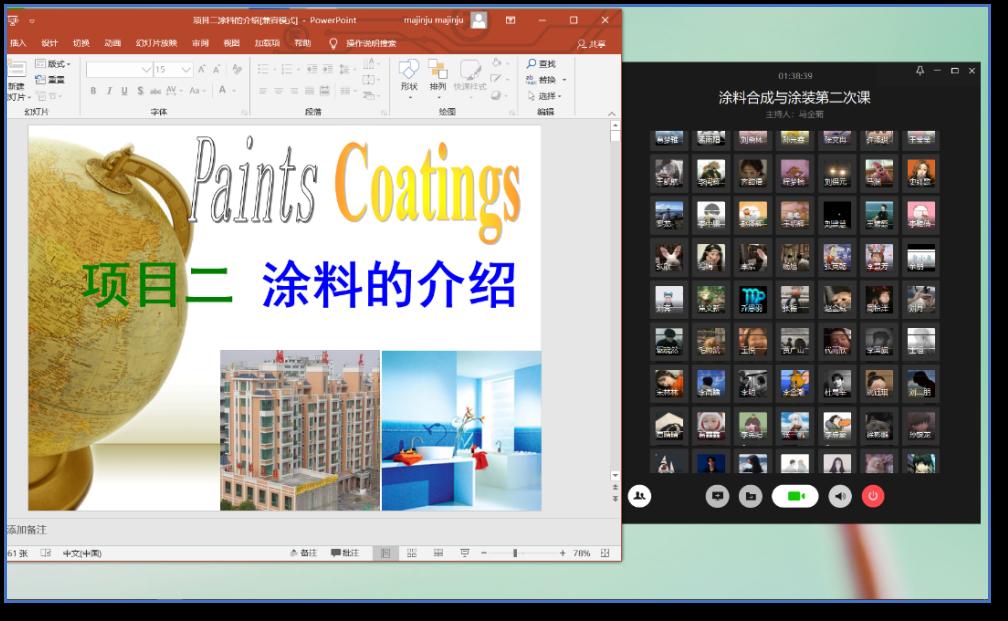Screen dimensions: 1008x621
Task: Switch to the Slide Show (幻灯片放映) tab
Action: click(156, 43)
